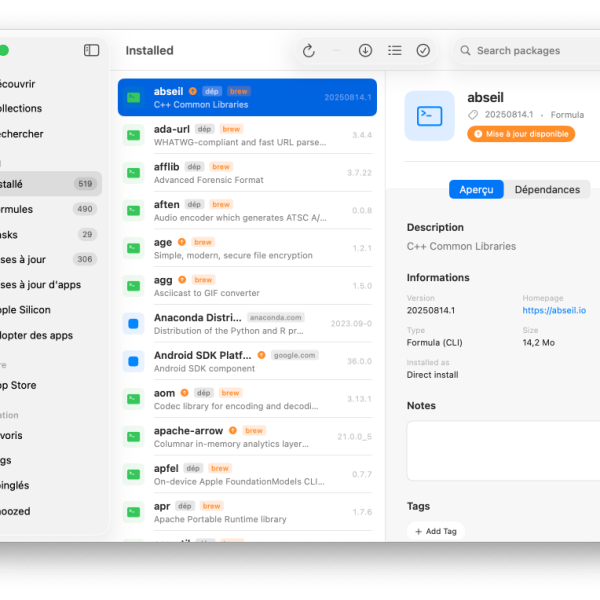The height and width of the screenshot is (600, 600).
Task: Click the orange update badge beside age
Action: point(182,242)
